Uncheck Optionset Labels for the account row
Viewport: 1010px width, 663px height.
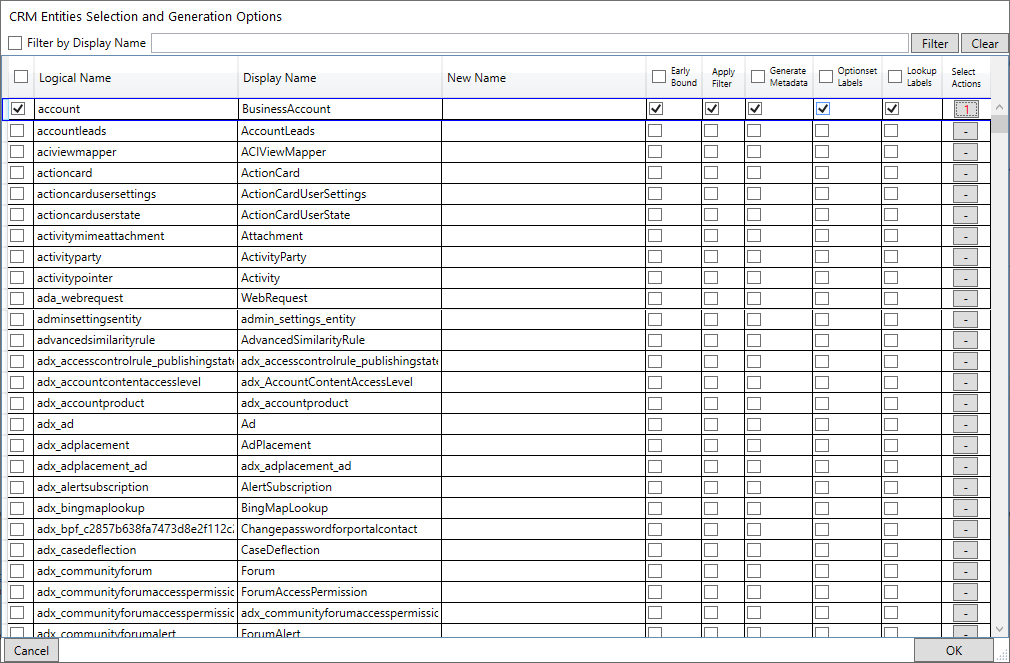[x=823, y=109]
